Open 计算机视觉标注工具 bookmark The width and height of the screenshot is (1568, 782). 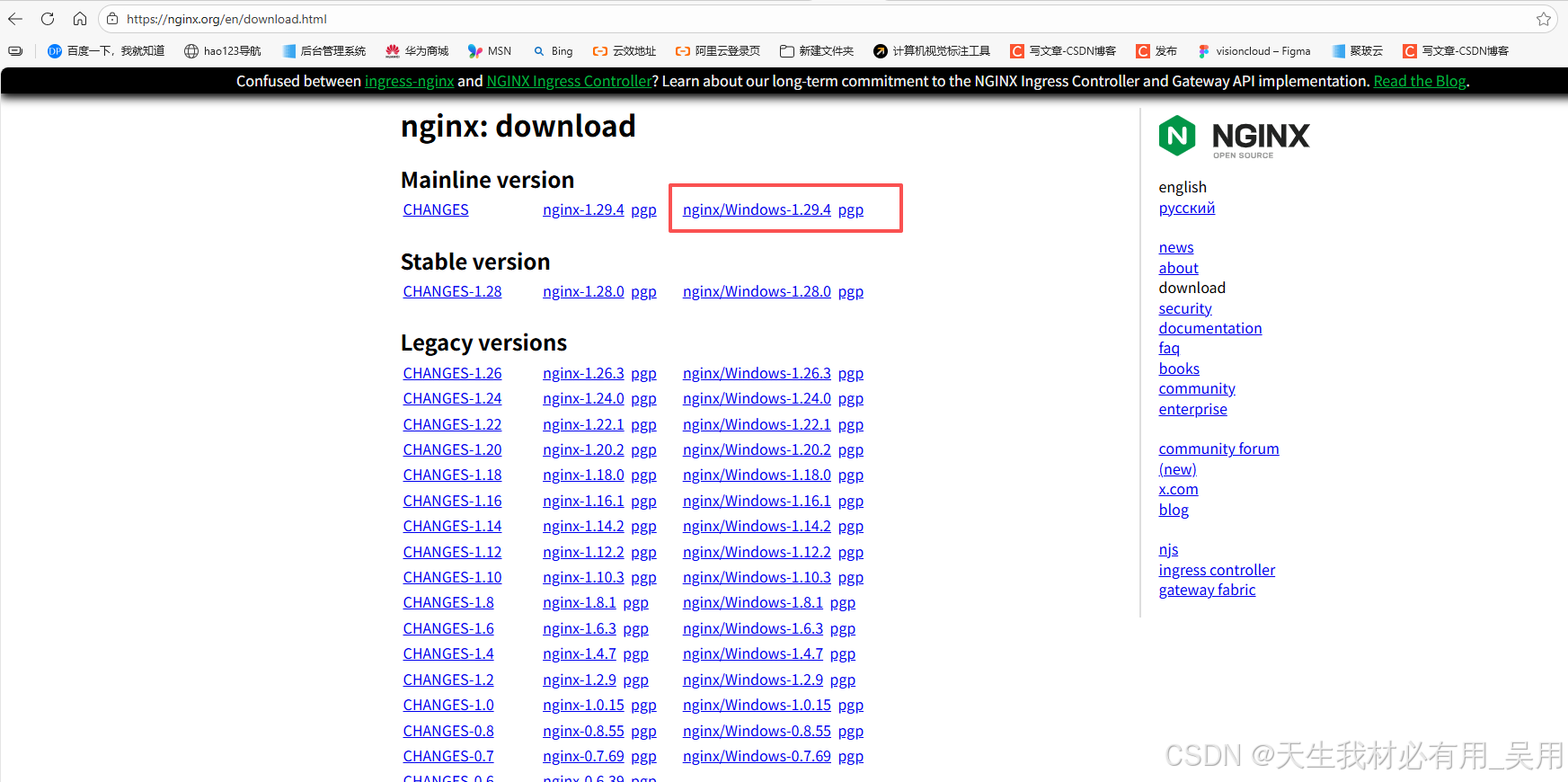pos(932,51)
